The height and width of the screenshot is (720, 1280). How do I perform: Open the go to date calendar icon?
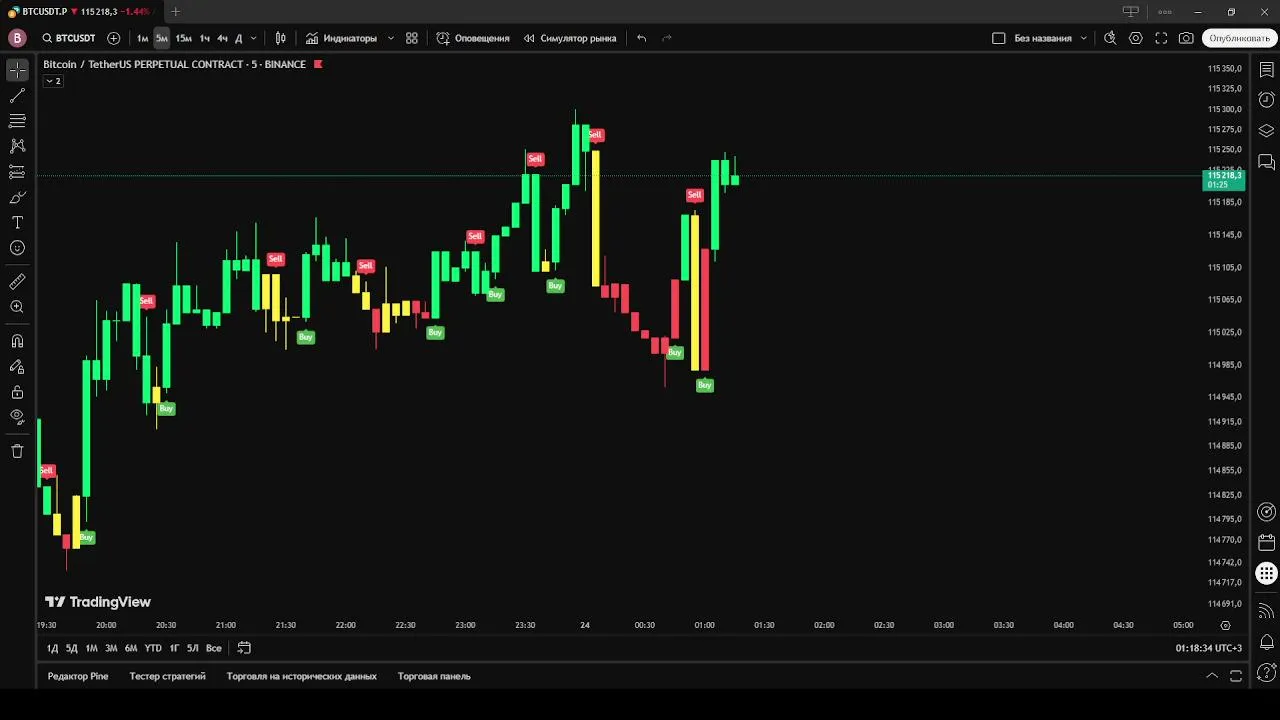(244, 648)
